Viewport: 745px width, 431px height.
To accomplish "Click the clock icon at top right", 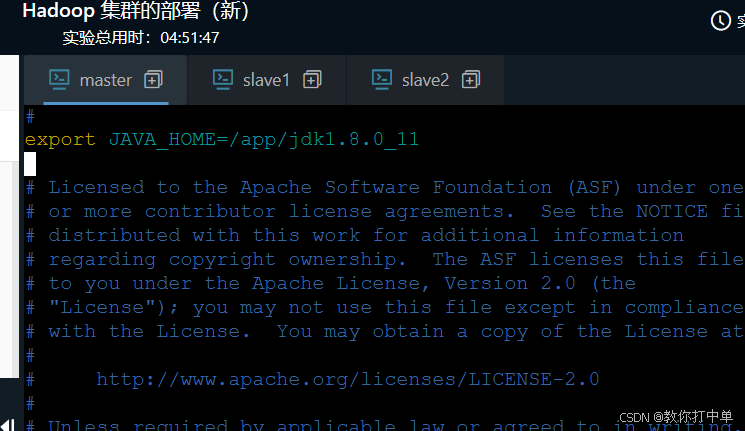I will tap(720, 20).
